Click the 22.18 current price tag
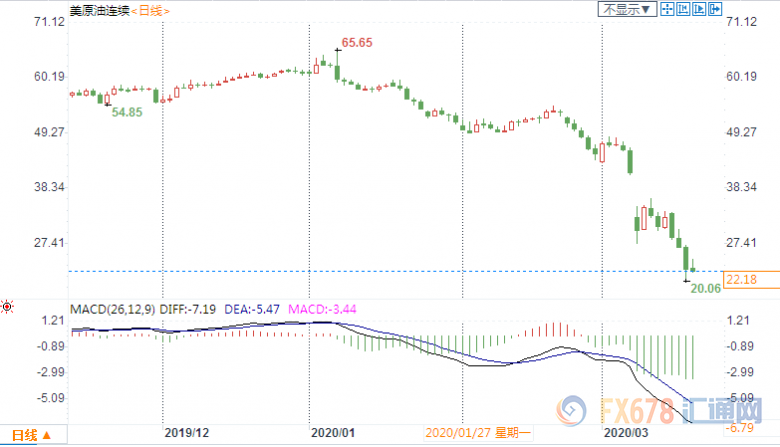The width and height of the screenshot is (780, 447). 751,279
